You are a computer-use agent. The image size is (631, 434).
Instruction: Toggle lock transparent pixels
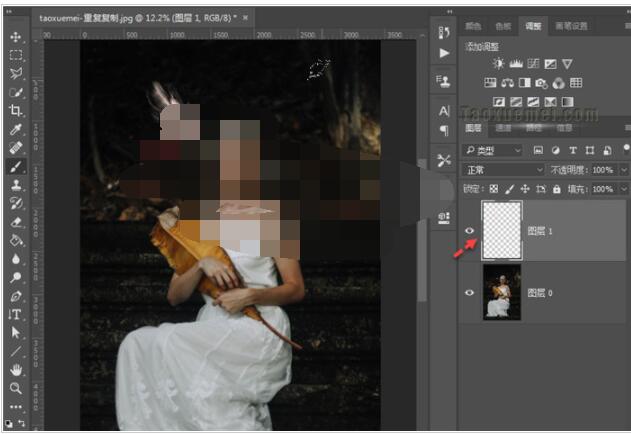pos(494,189)
